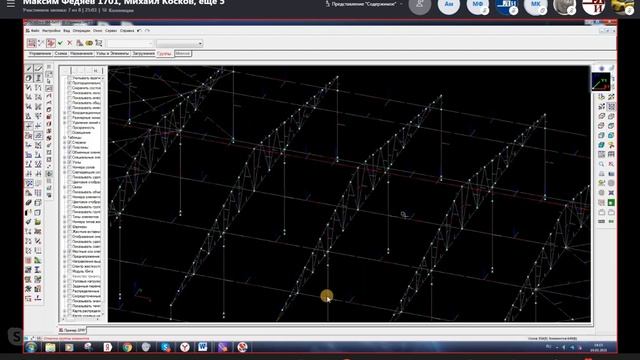640x360 pixels.
Task: Open the hamburger menu in the call header
Action: [x=11, y=4]
